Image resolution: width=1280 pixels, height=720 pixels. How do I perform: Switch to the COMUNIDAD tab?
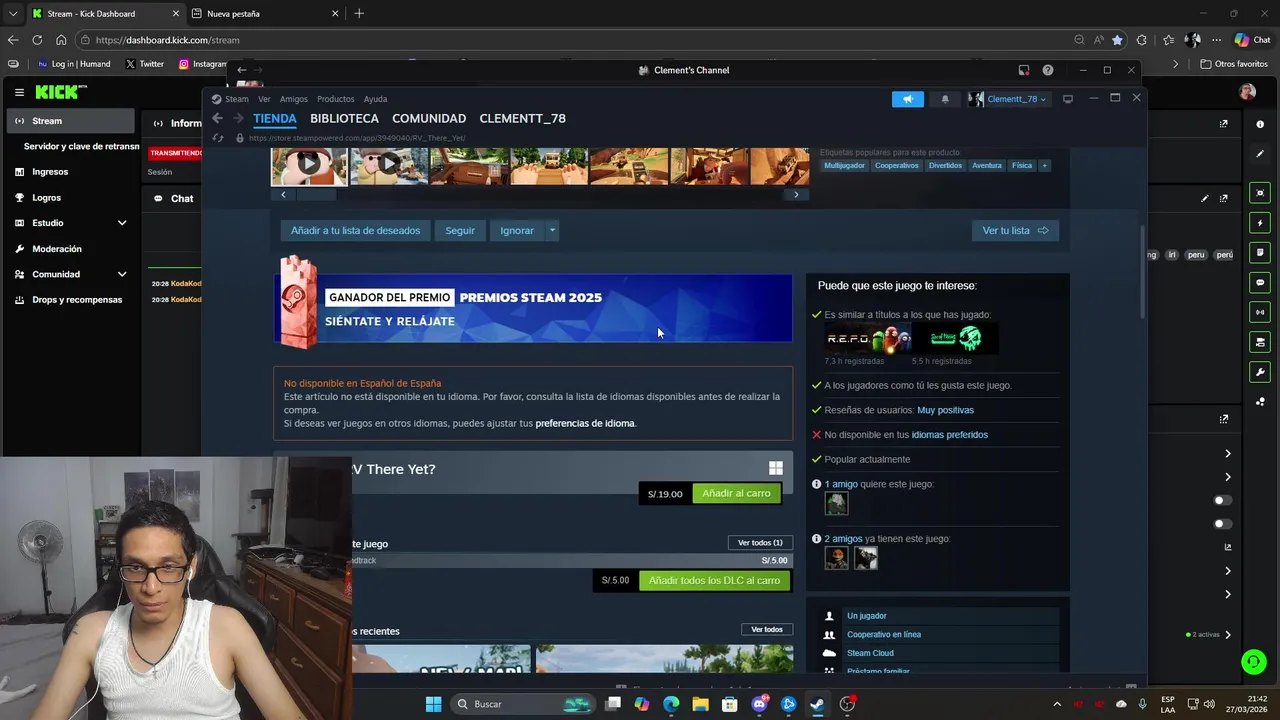[x=429, y=118]
